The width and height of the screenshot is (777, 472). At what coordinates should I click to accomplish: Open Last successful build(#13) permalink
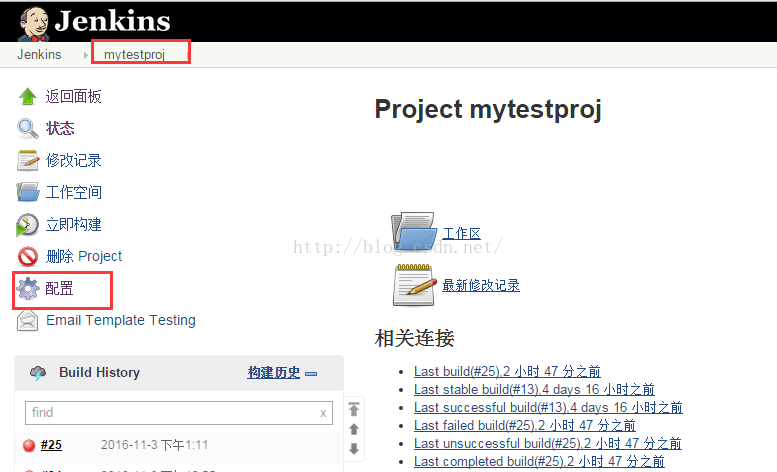548,407
